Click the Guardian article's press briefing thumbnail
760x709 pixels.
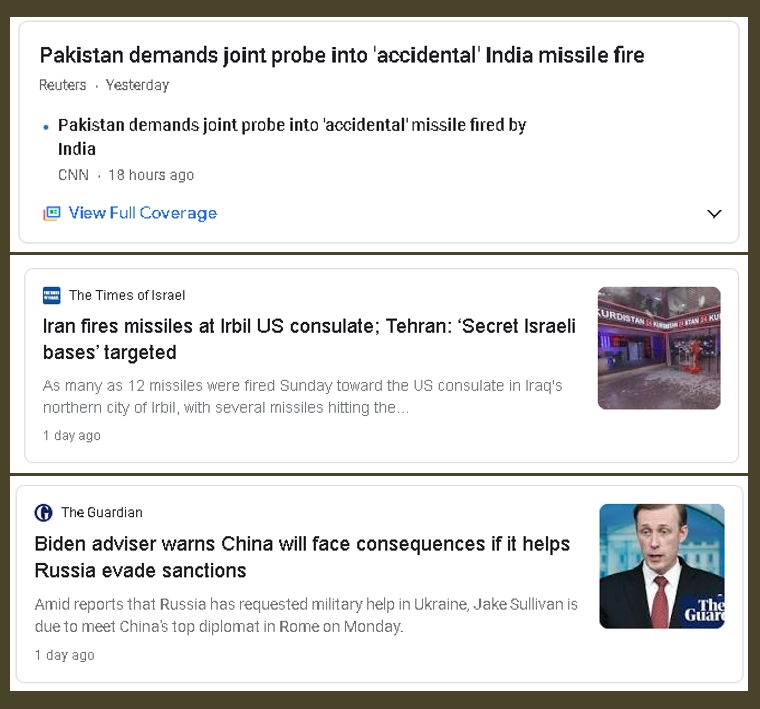(x=662, y=566)
